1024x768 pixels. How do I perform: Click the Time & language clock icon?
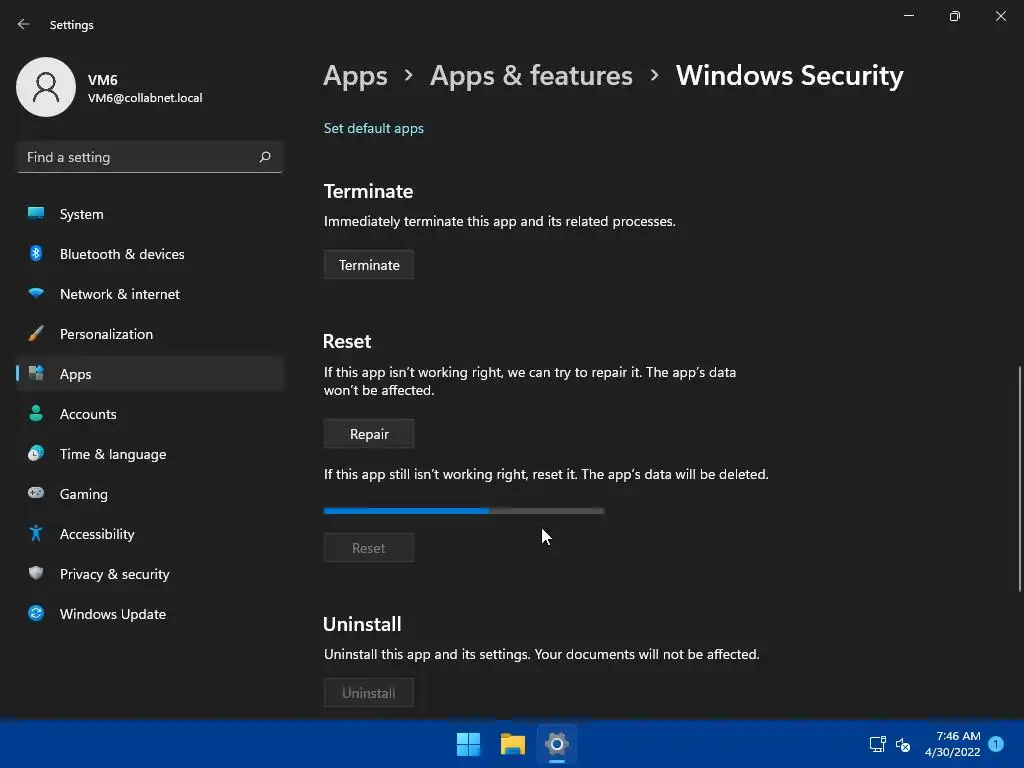pos(36,453)
